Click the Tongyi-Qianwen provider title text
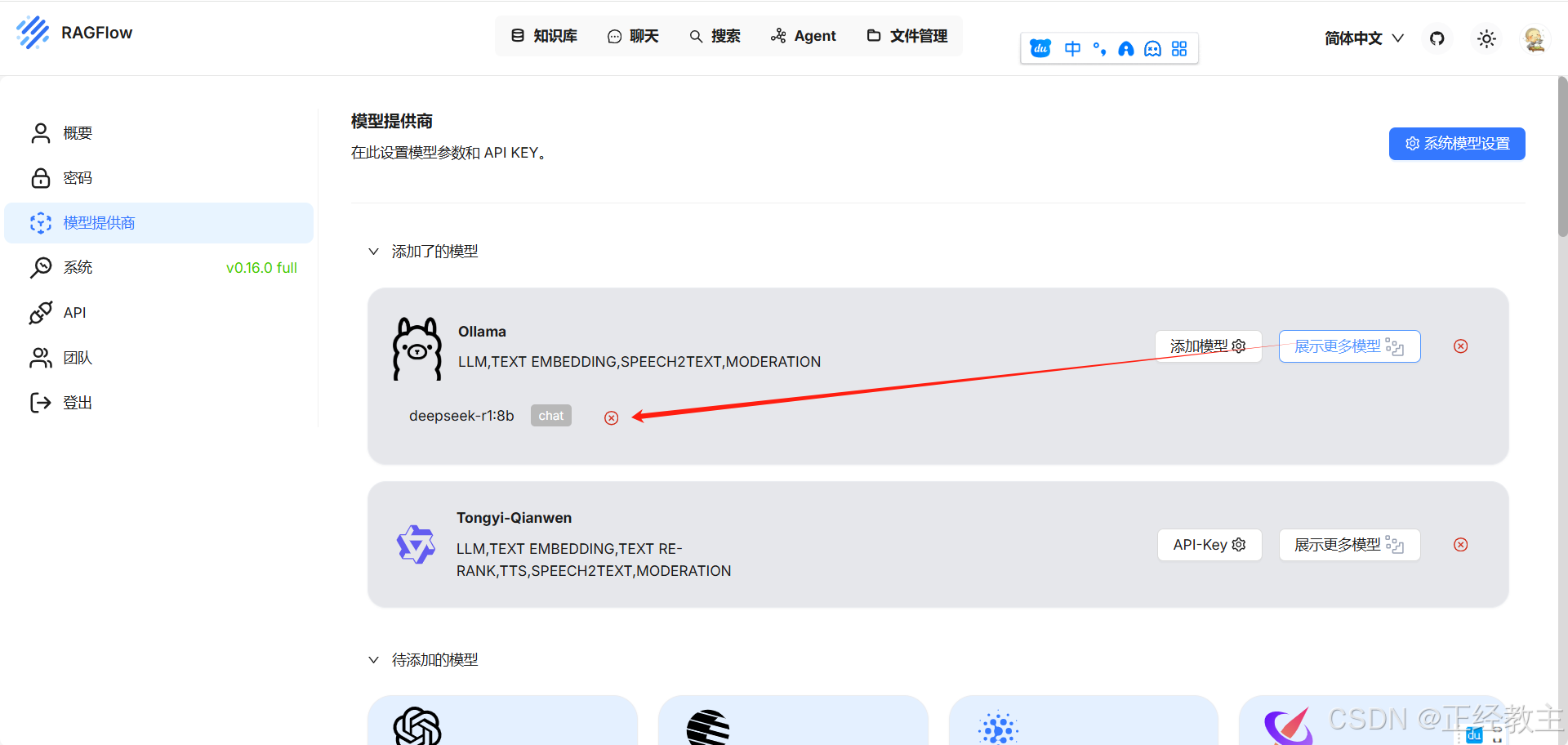This screenshot has height=745, width=1568. (x=514, y=518)
